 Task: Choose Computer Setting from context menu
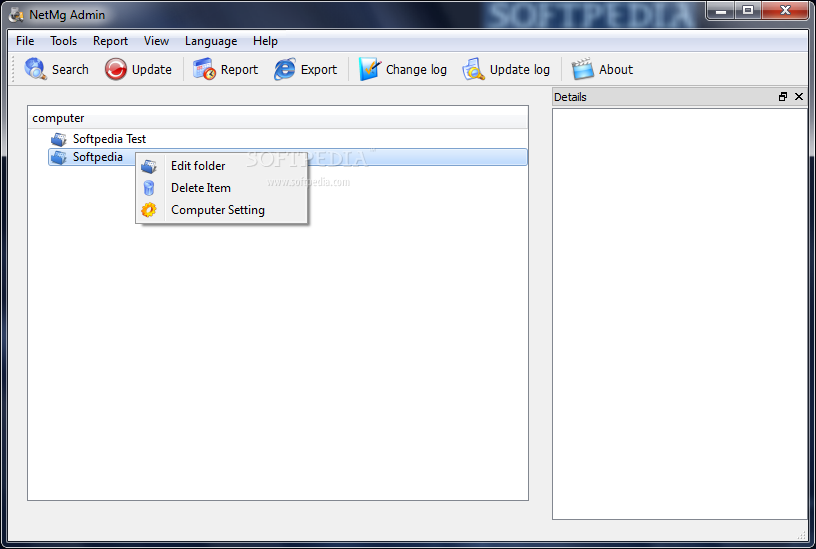(x=221, y=210)
